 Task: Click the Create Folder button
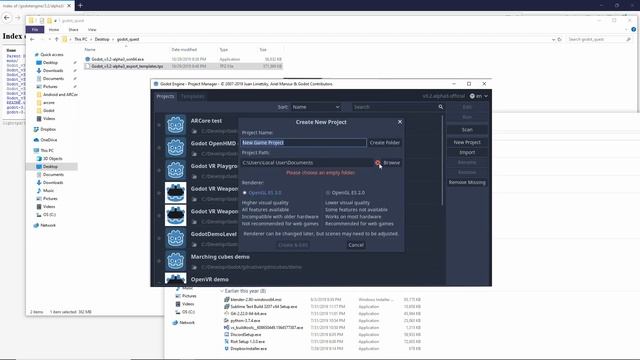(x=384, y=142)
